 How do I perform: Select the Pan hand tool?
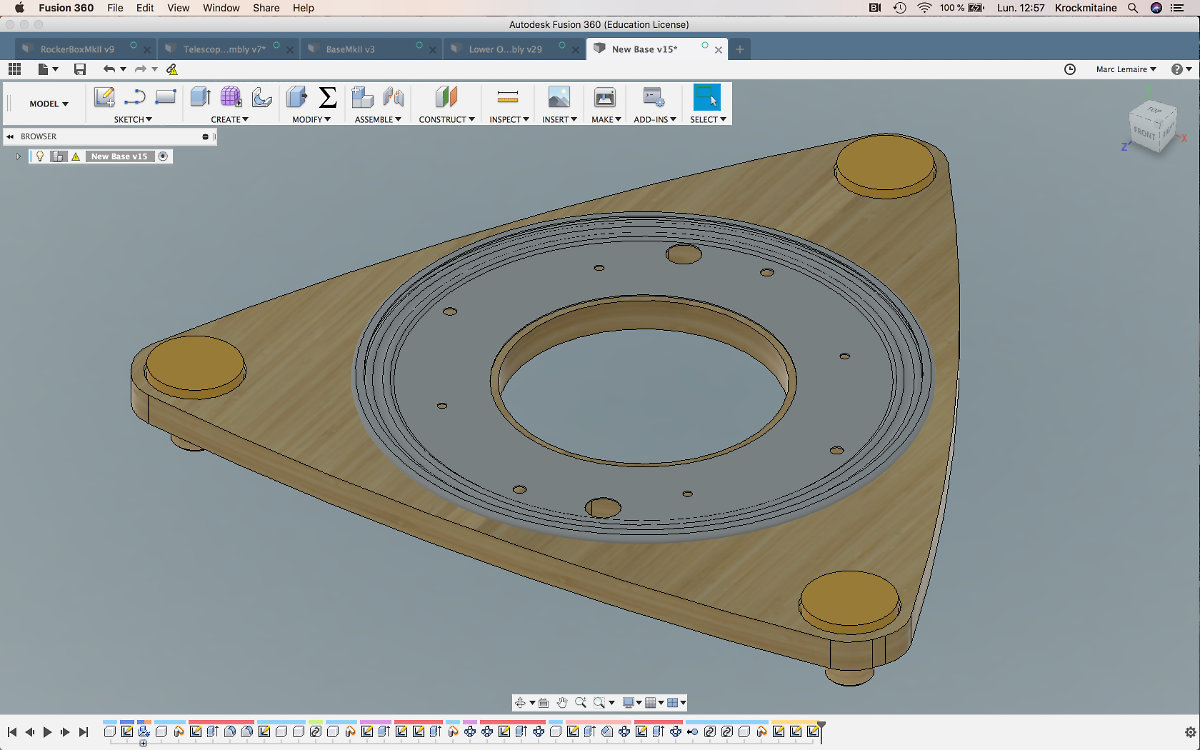[562, 703]
